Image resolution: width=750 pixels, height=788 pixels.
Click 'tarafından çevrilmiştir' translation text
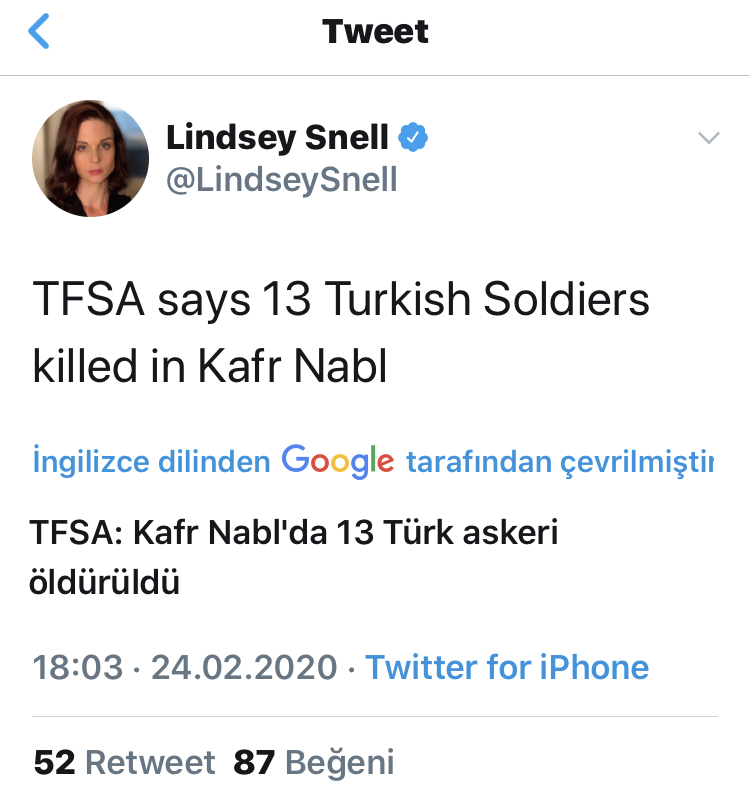pos(559,462)
